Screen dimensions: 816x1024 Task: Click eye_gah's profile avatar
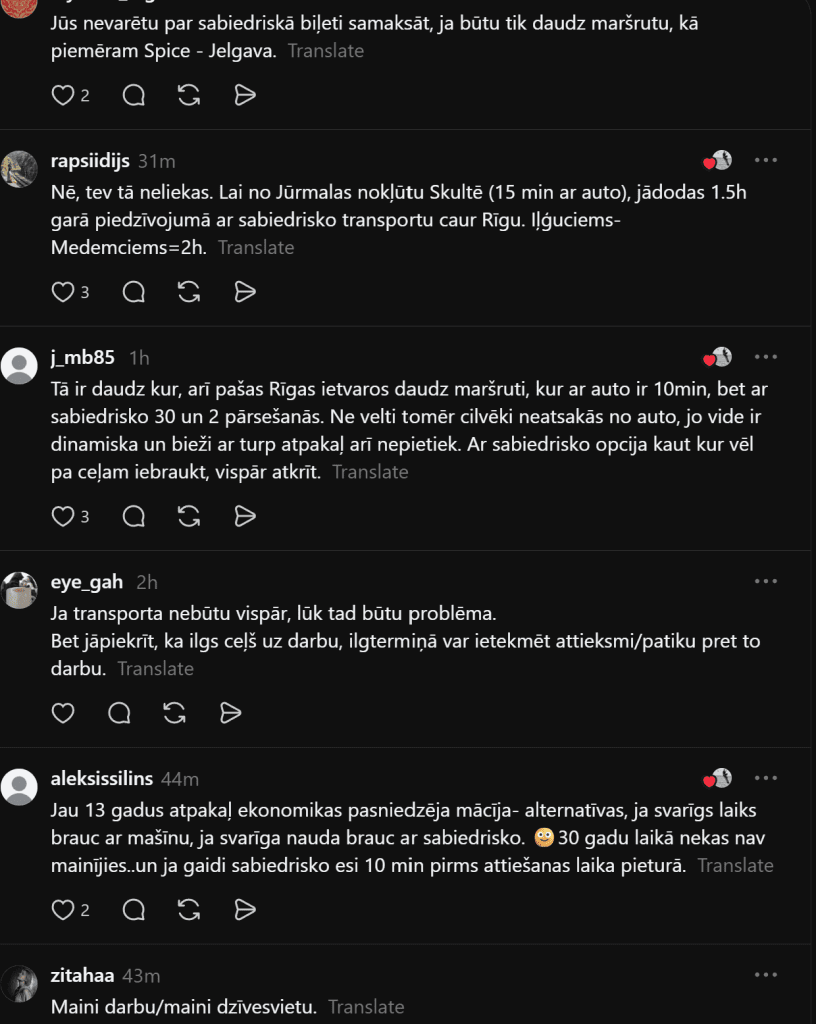(20, 590)
